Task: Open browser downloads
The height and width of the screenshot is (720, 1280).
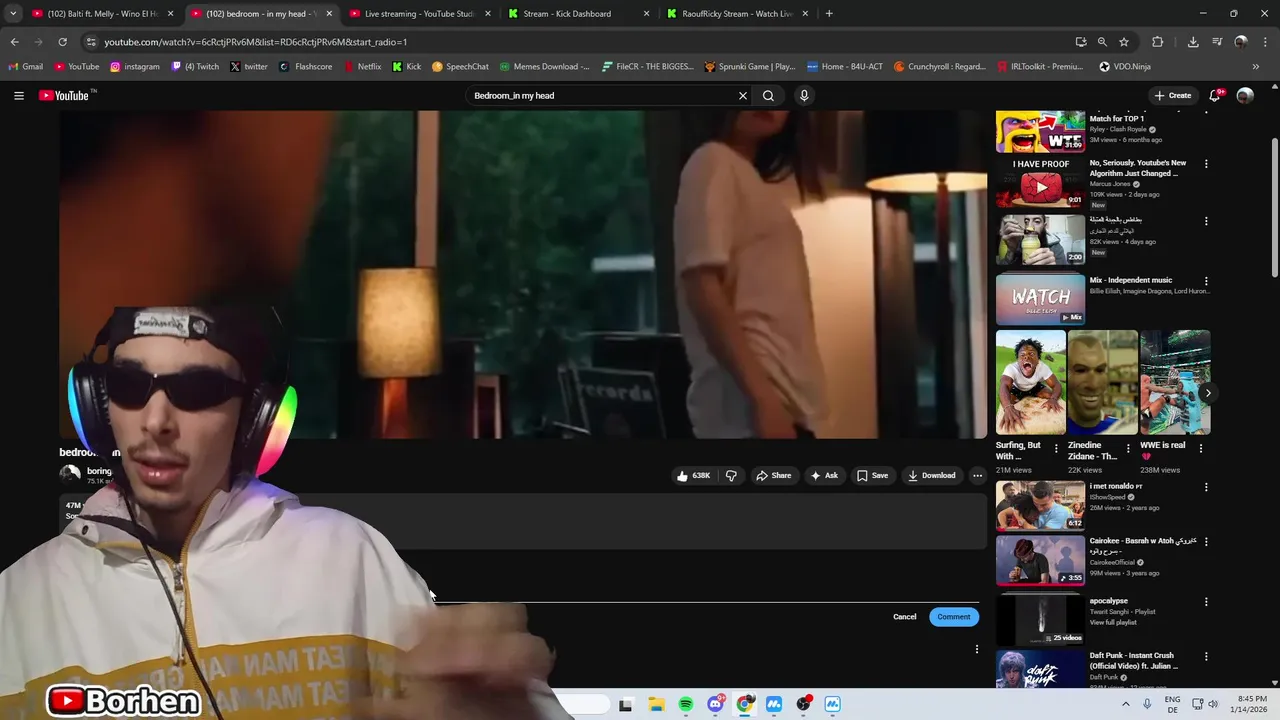Action: click(x=1193, y=42)
